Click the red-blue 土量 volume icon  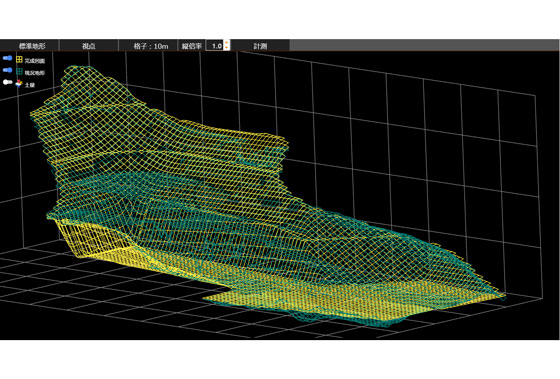[x=19, y=83]
